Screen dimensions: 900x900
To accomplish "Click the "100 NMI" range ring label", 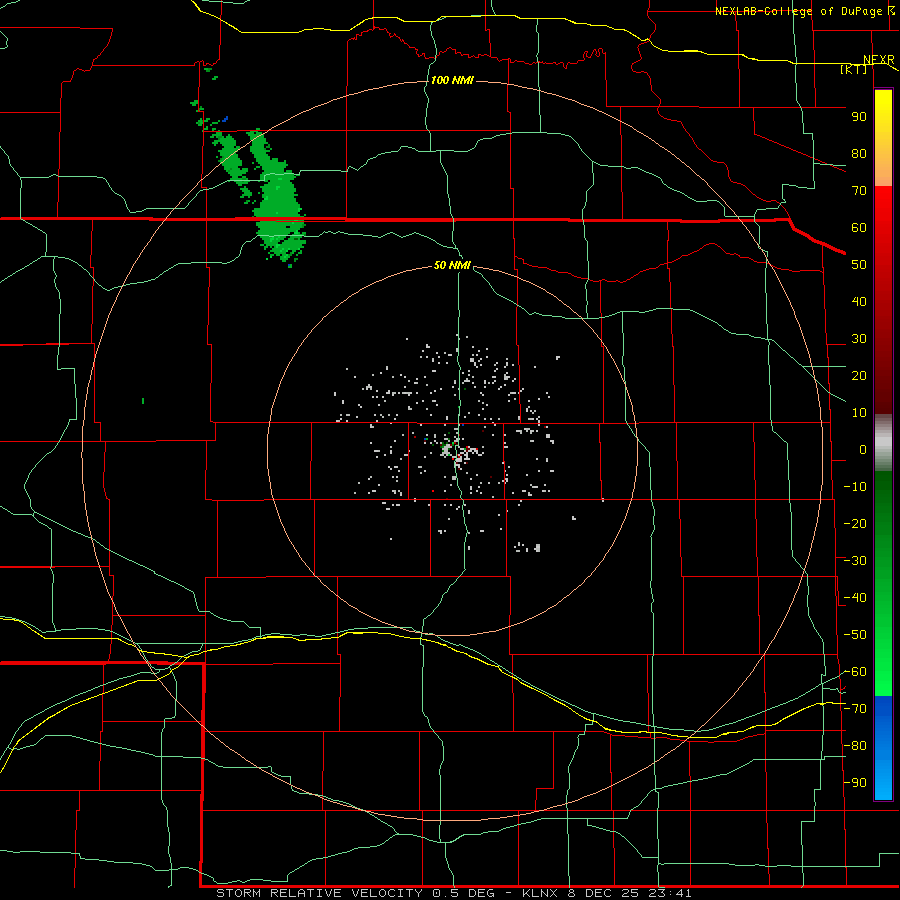I will 452,80.
